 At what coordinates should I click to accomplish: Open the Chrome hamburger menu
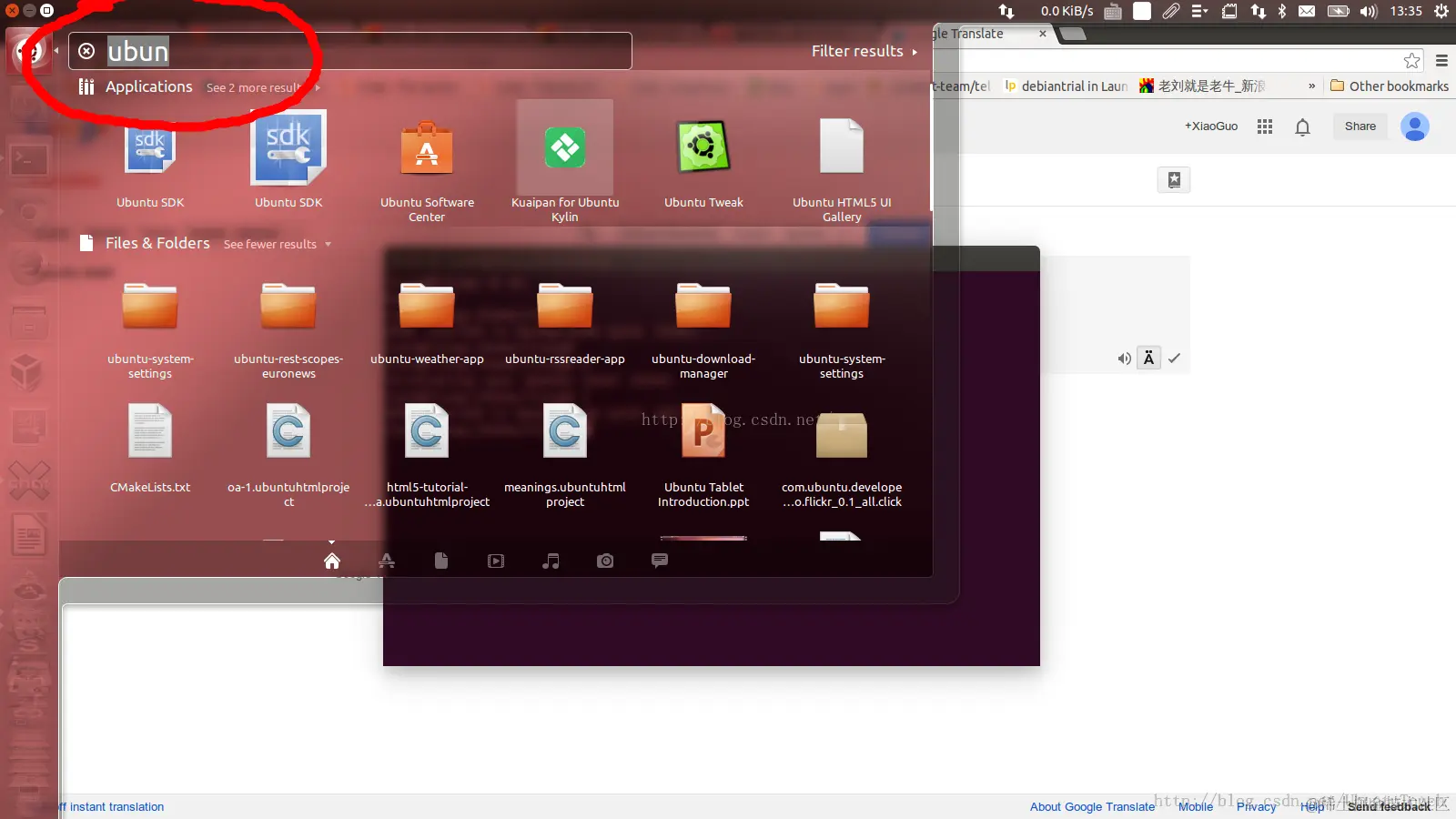[x=1441, y=60]
